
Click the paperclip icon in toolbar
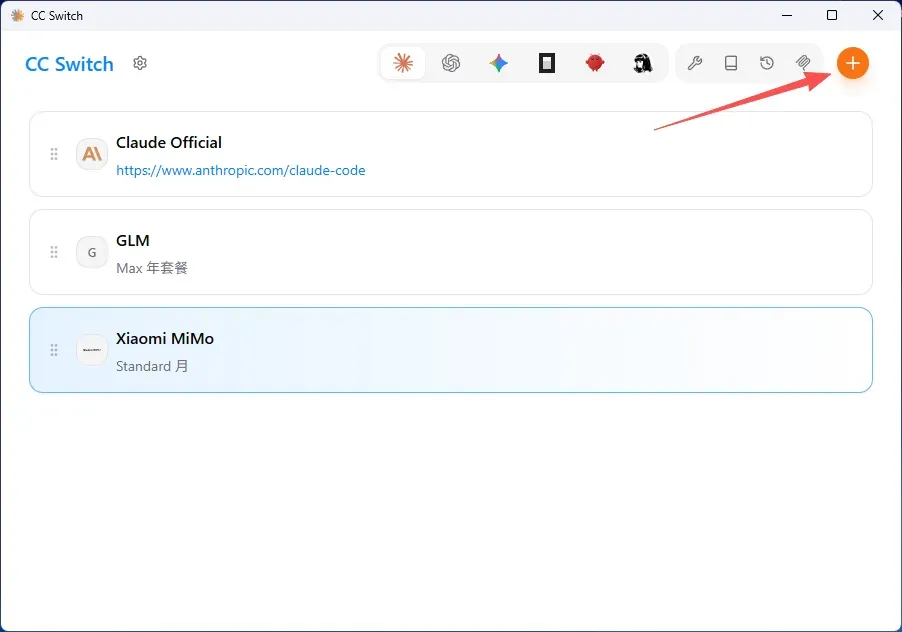click(803, 63)
